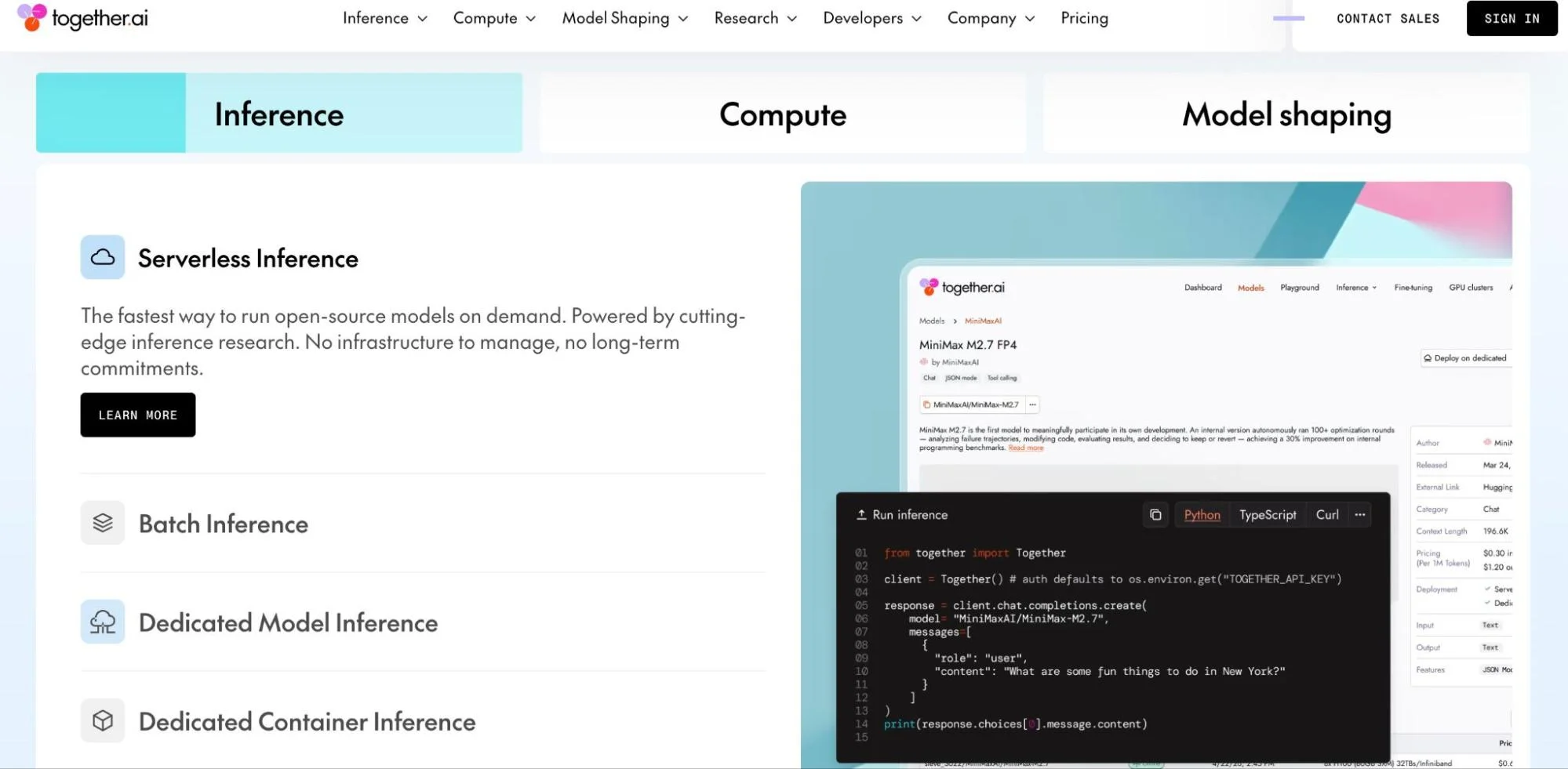The width and height of the screenshot is (1568, 769).
Task: Select the highlighted Inference tab below the header
Action: click(279, 113)
